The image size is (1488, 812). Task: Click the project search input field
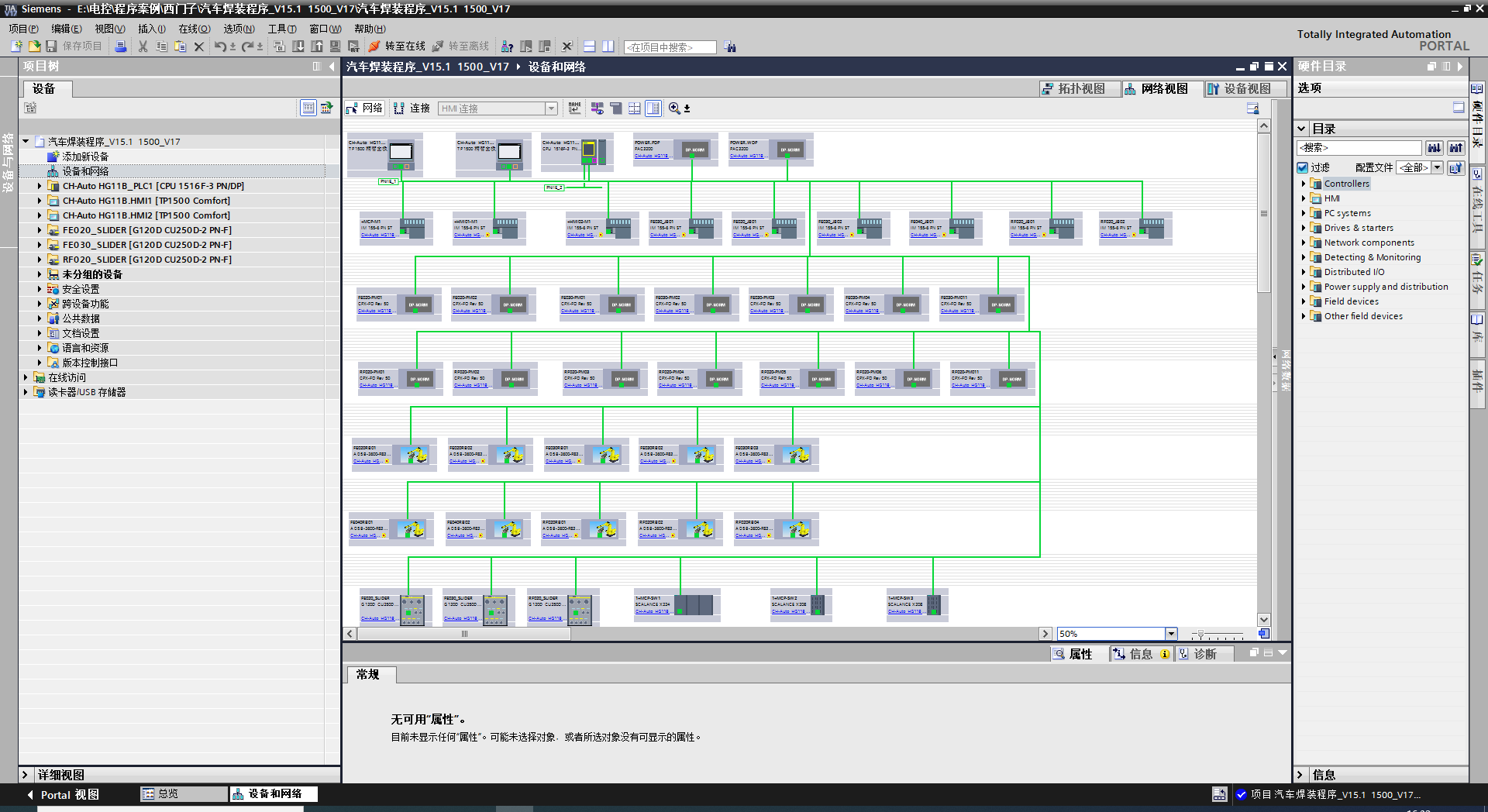coord(670,47)
